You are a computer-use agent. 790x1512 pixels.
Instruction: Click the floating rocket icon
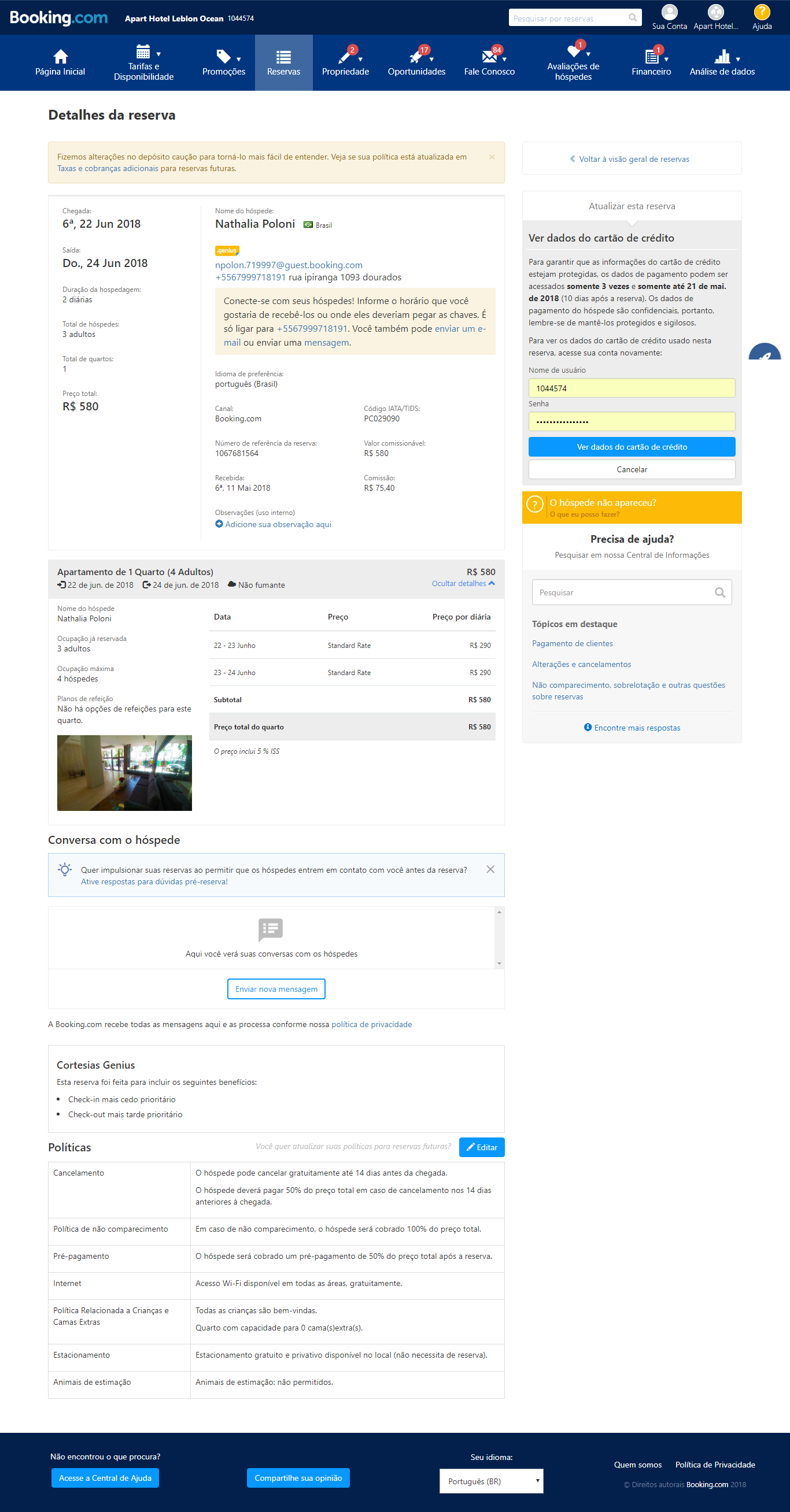(x=765, y=354)
